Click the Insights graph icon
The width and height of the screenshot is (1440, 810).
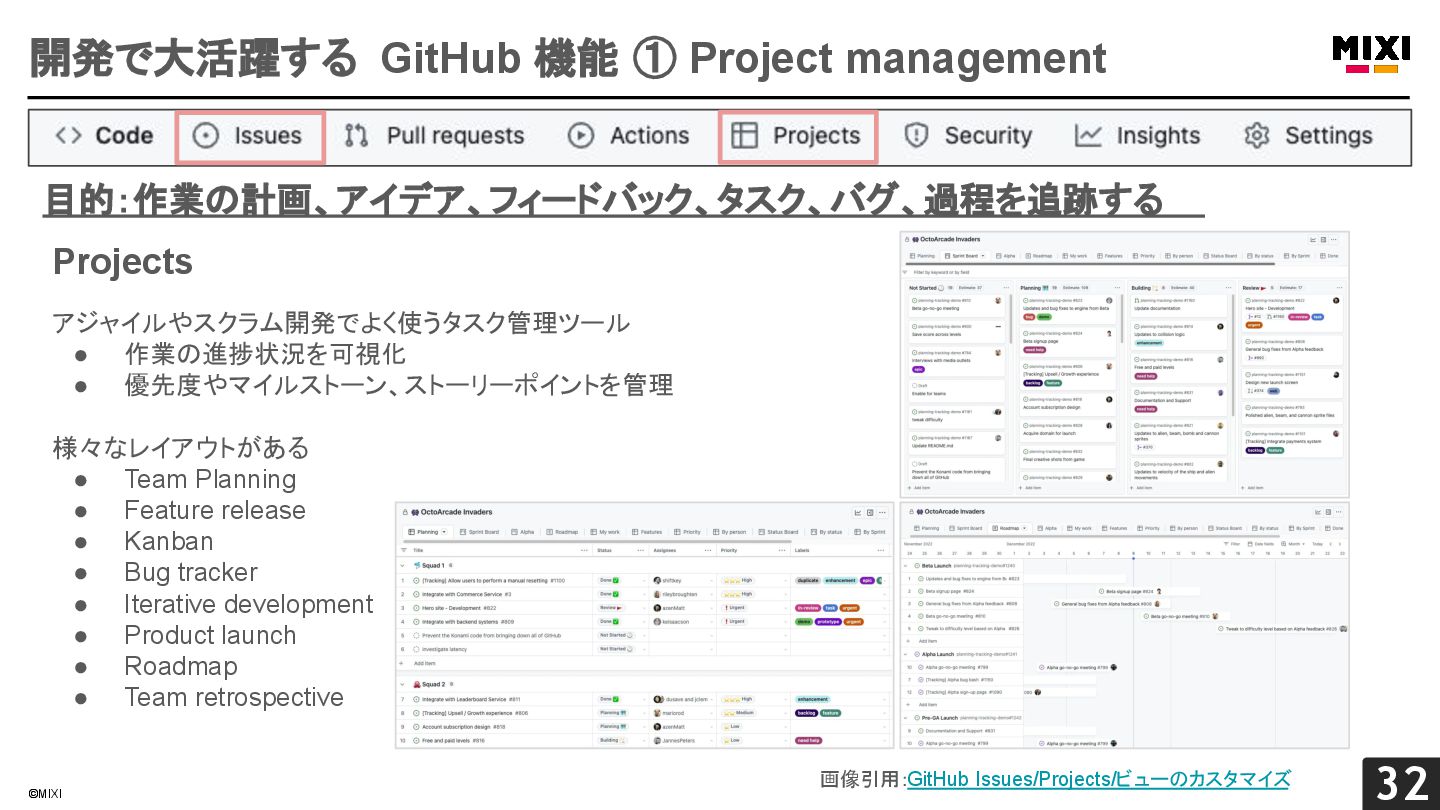(x=1089, y=136)
